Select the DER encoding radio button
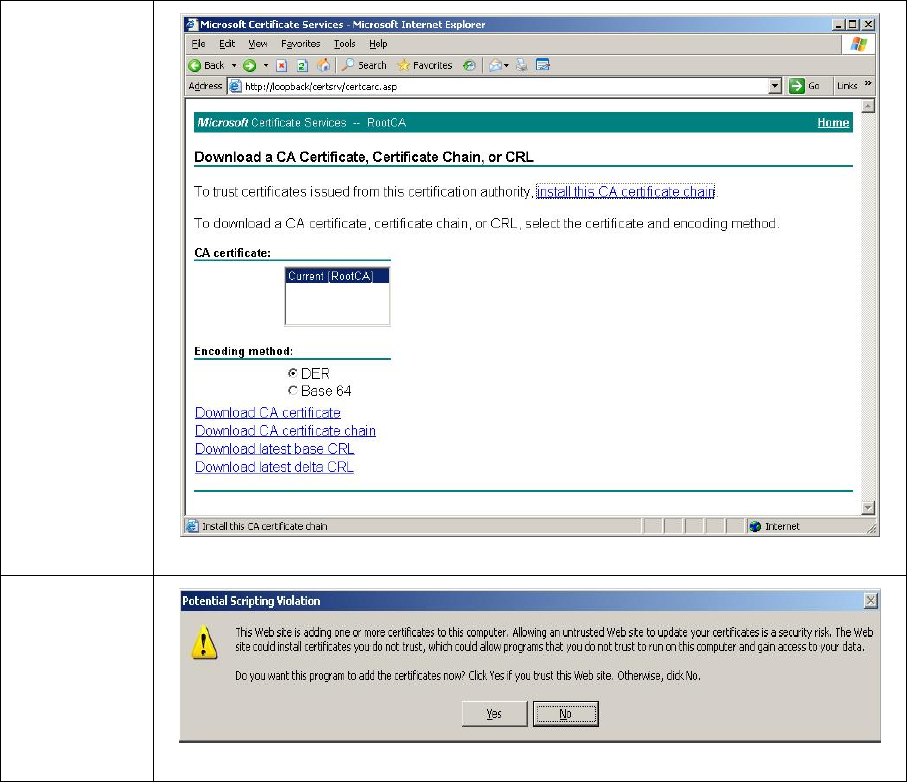Viewport: 907px width, 782px height. [293, 373]
